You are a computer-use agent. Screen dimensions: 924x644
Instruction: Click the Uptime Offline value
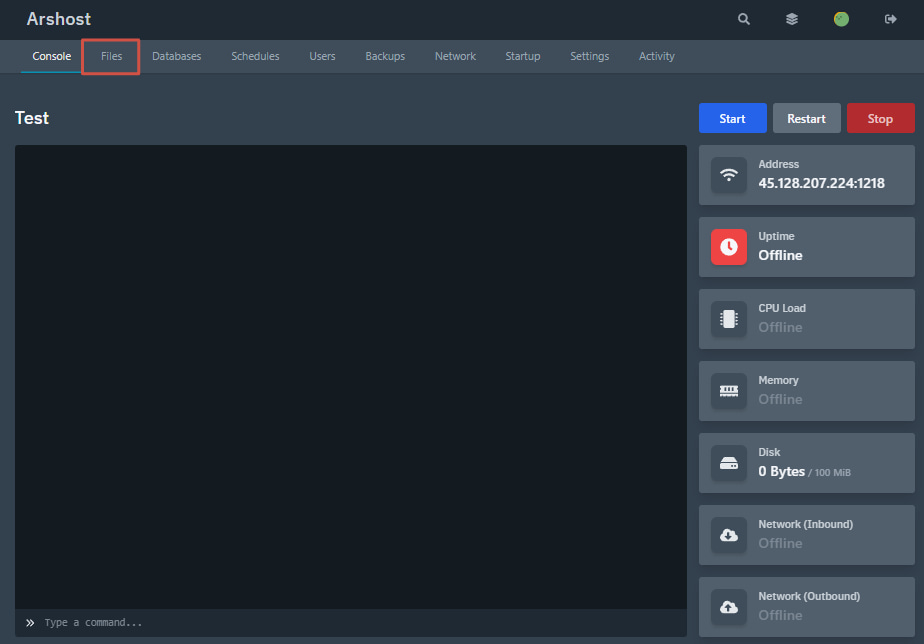(x=780, y=255)
